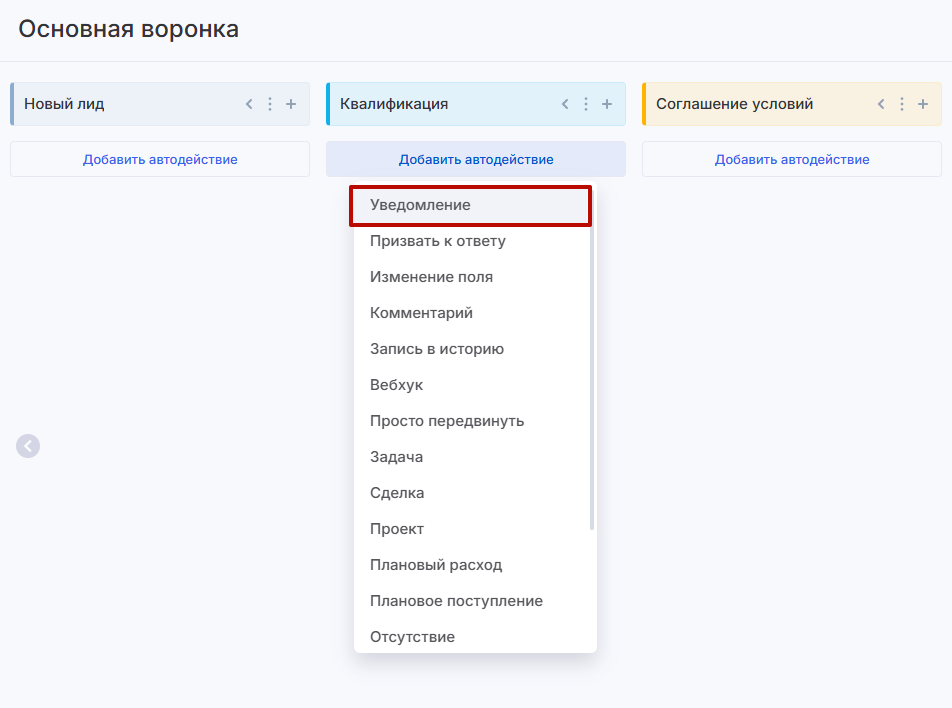Screen dimensions: 952x708
Task: Collapse Квалификация column with chevron
Action: 565,104
